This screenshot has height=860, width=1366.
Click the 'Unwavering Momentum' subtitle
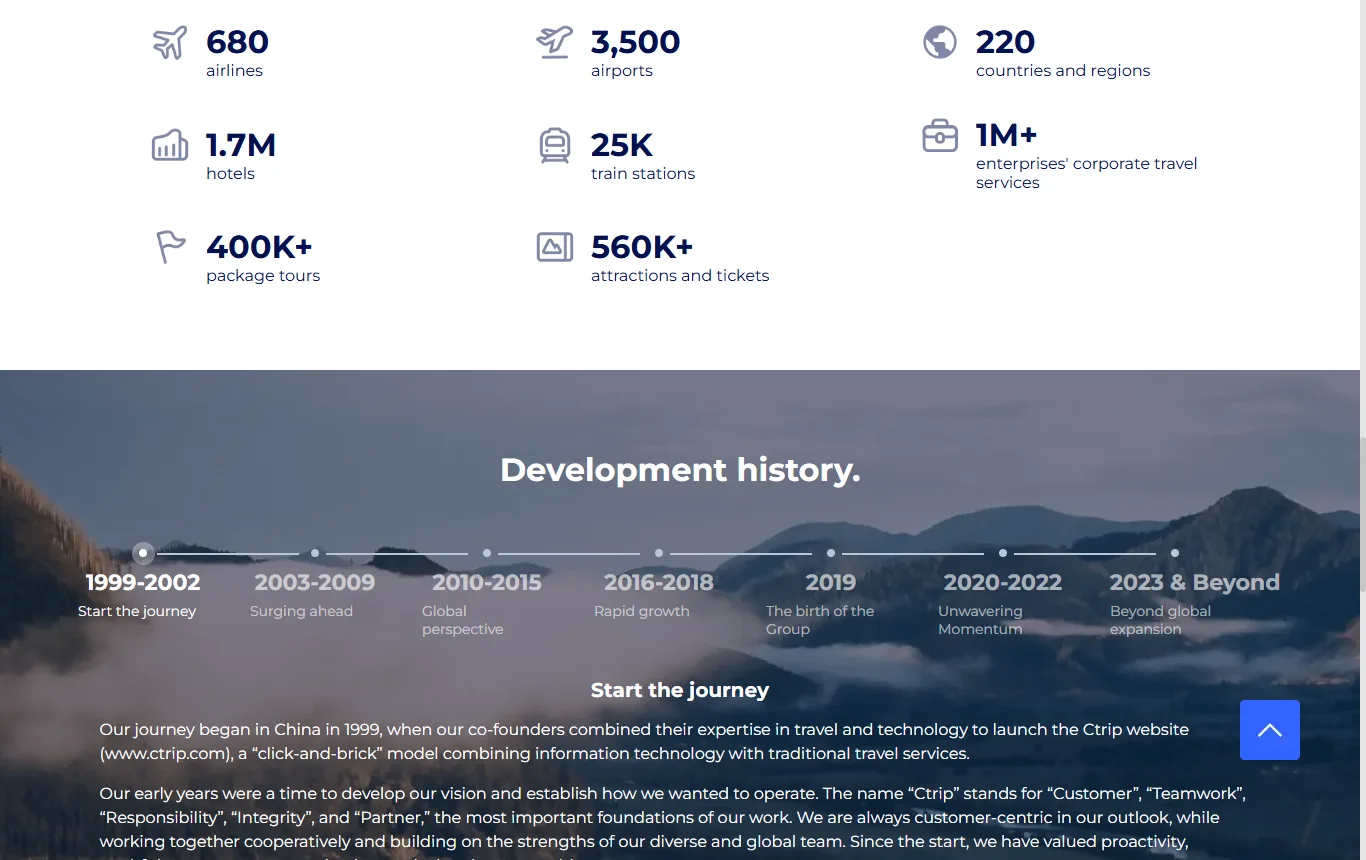click(x=980, y=620)
